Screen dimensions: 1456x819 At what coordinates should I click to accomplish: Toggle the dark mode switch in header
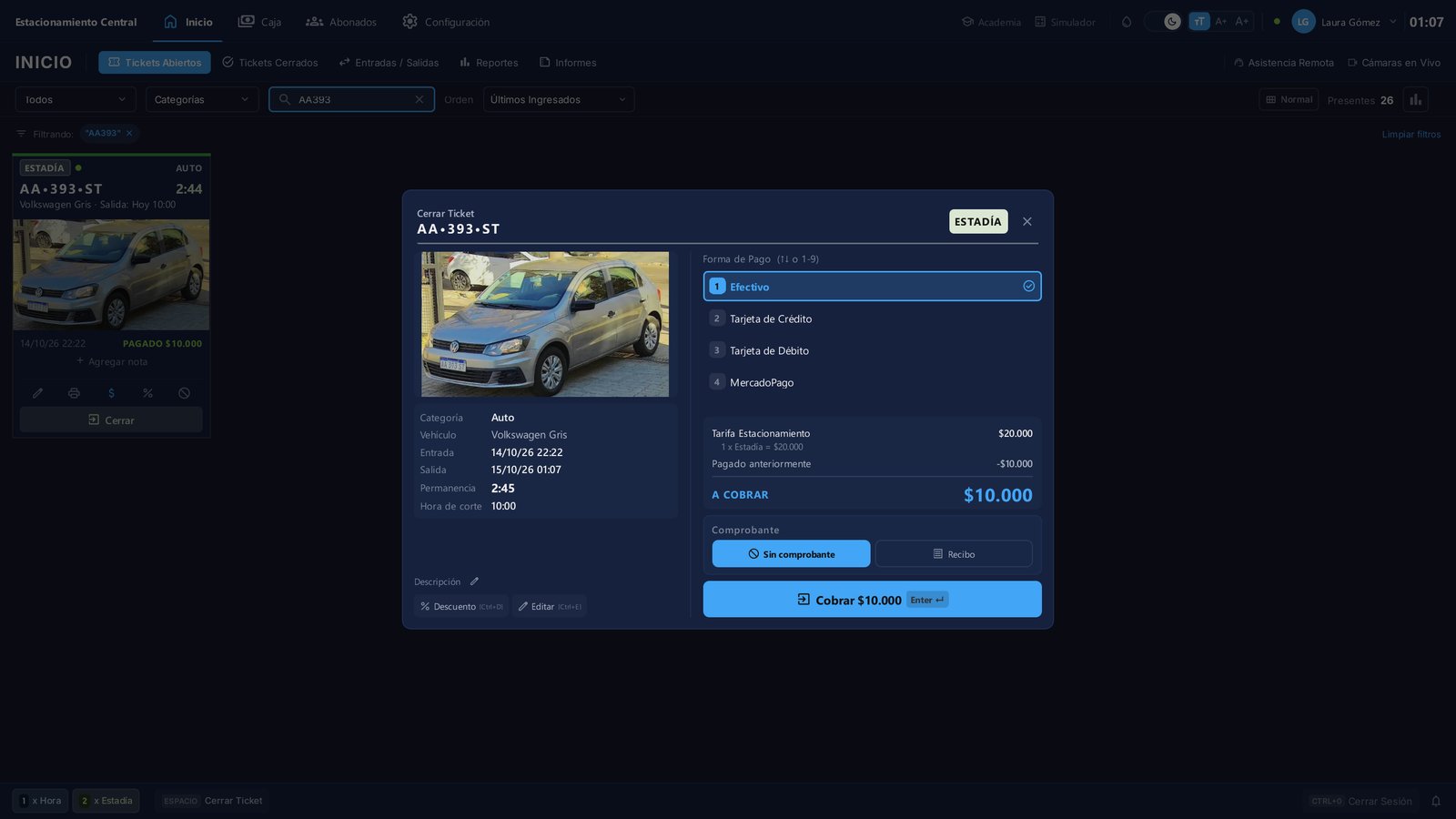[x=1163, y=22]
